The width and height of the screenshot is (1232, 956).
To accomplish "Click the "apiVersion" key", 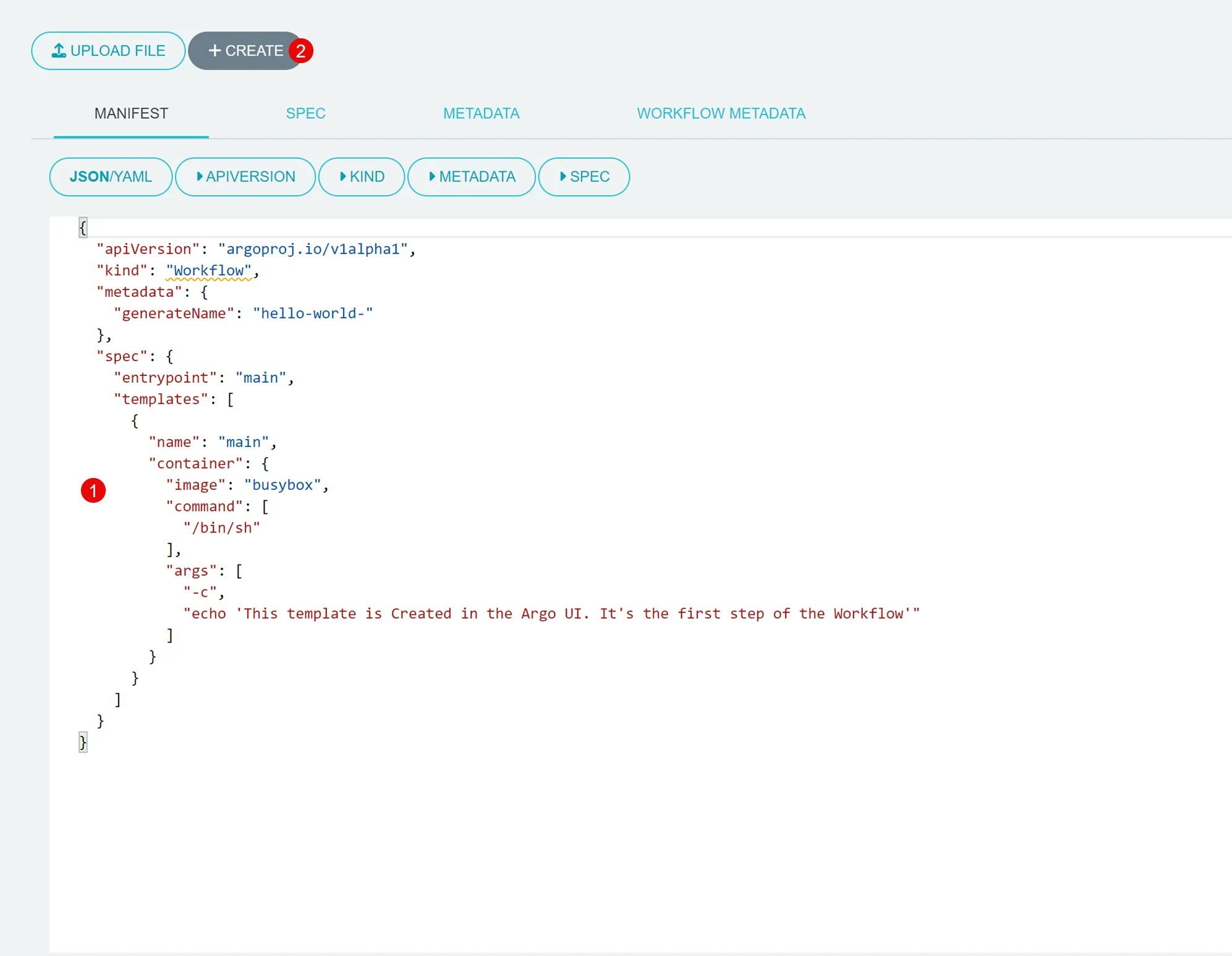I will tap(148, 249).
